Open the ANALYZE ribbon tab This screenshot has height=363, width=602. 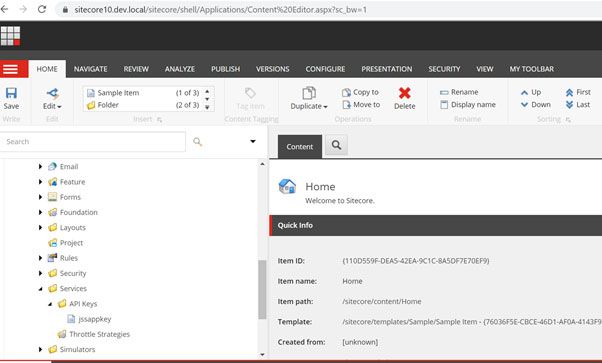pyautogui.click(x=180, y=69)
